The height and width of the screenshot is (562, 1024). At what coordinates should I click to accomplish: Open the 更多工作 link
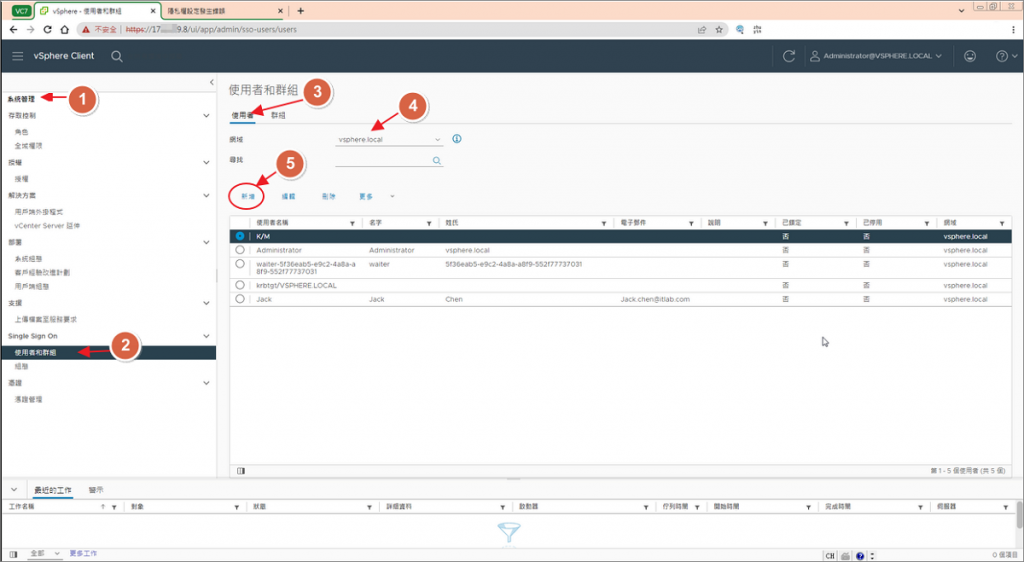[84, 554]
